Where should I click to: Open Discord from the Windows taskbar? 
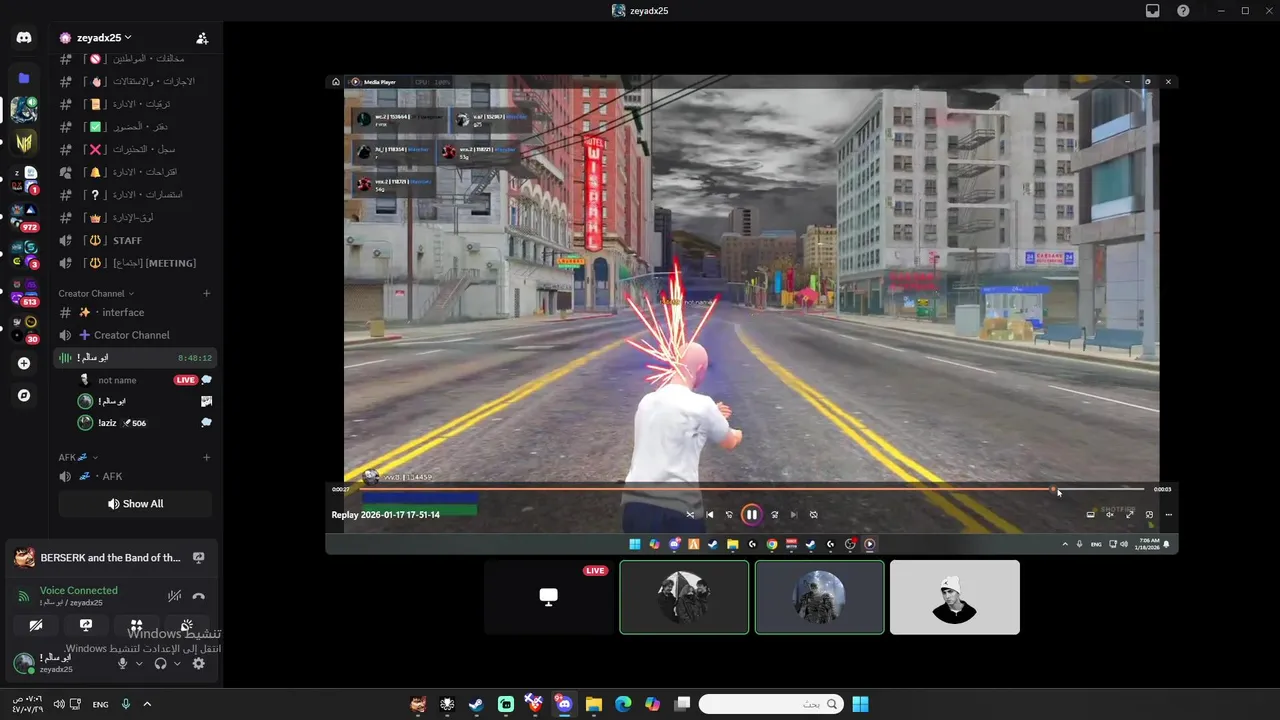click(564, 704)
